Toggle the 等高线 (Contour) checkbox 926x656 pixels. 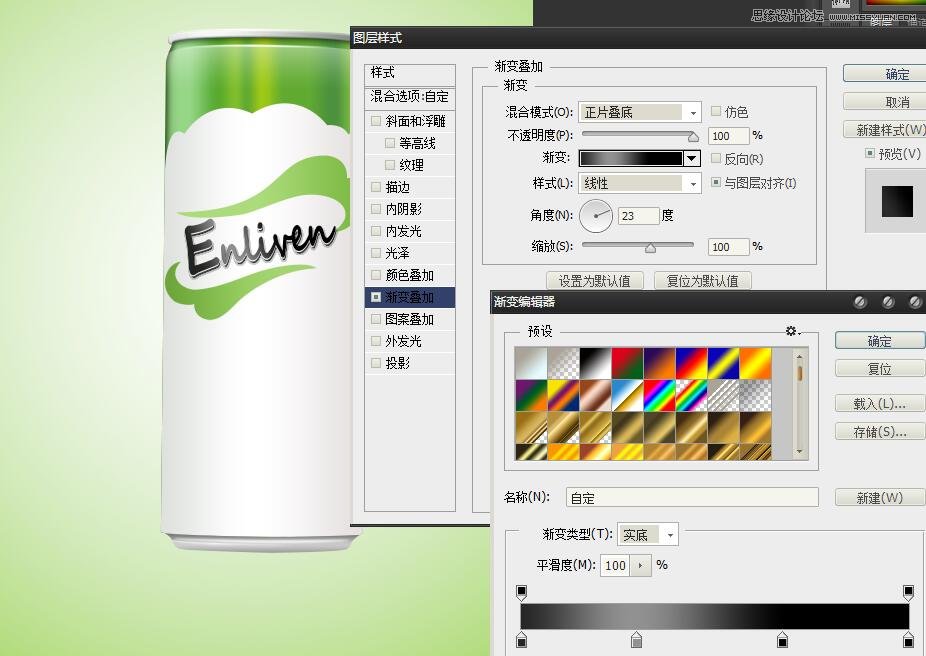coord(390,143)
